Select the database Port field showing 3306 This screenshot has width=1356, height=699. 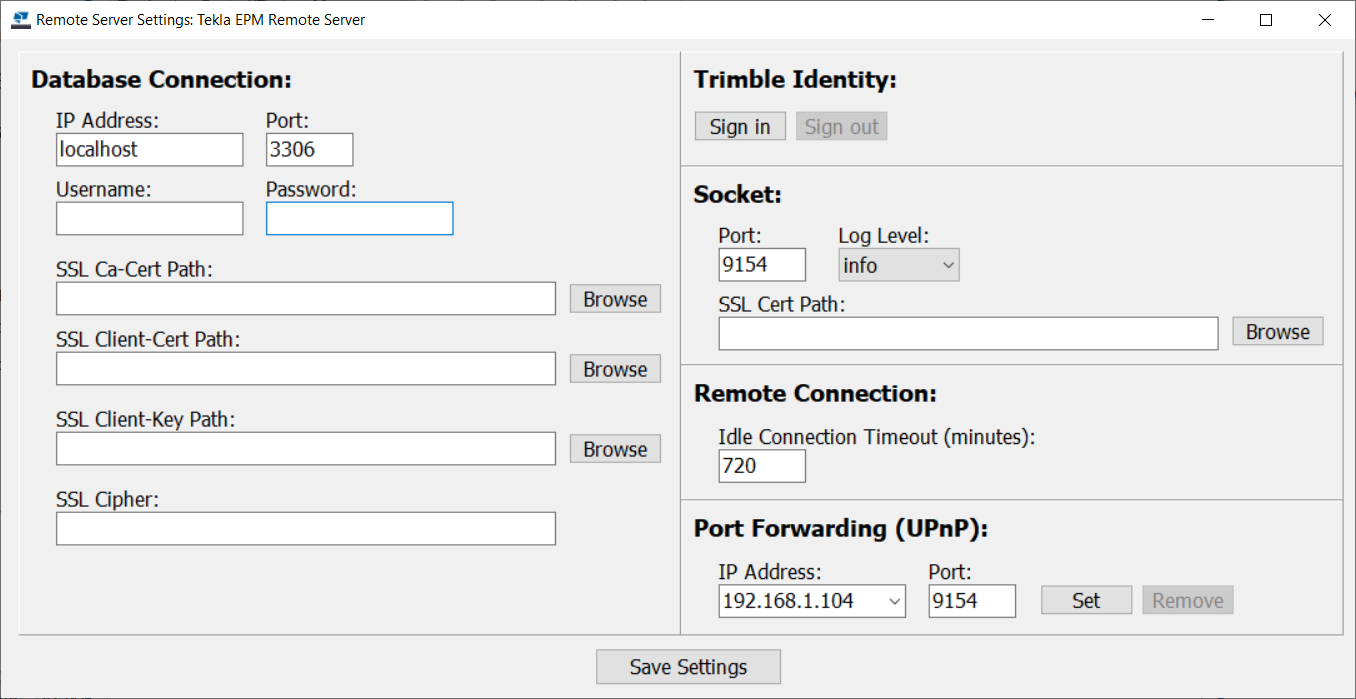tap(309, 149)
